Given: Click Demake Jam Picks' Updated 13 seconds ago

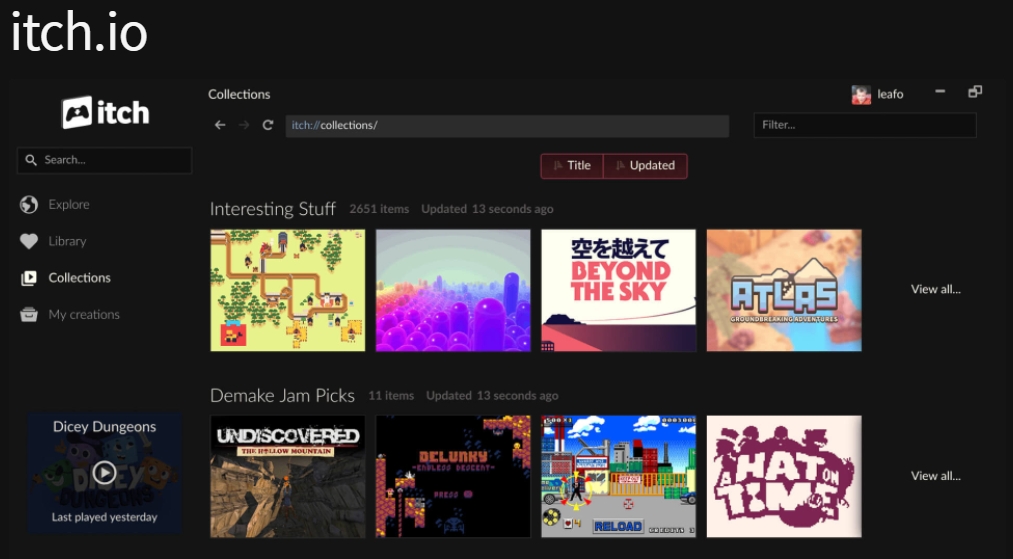Looking at the screenshot, I should (x=492, y=396).
